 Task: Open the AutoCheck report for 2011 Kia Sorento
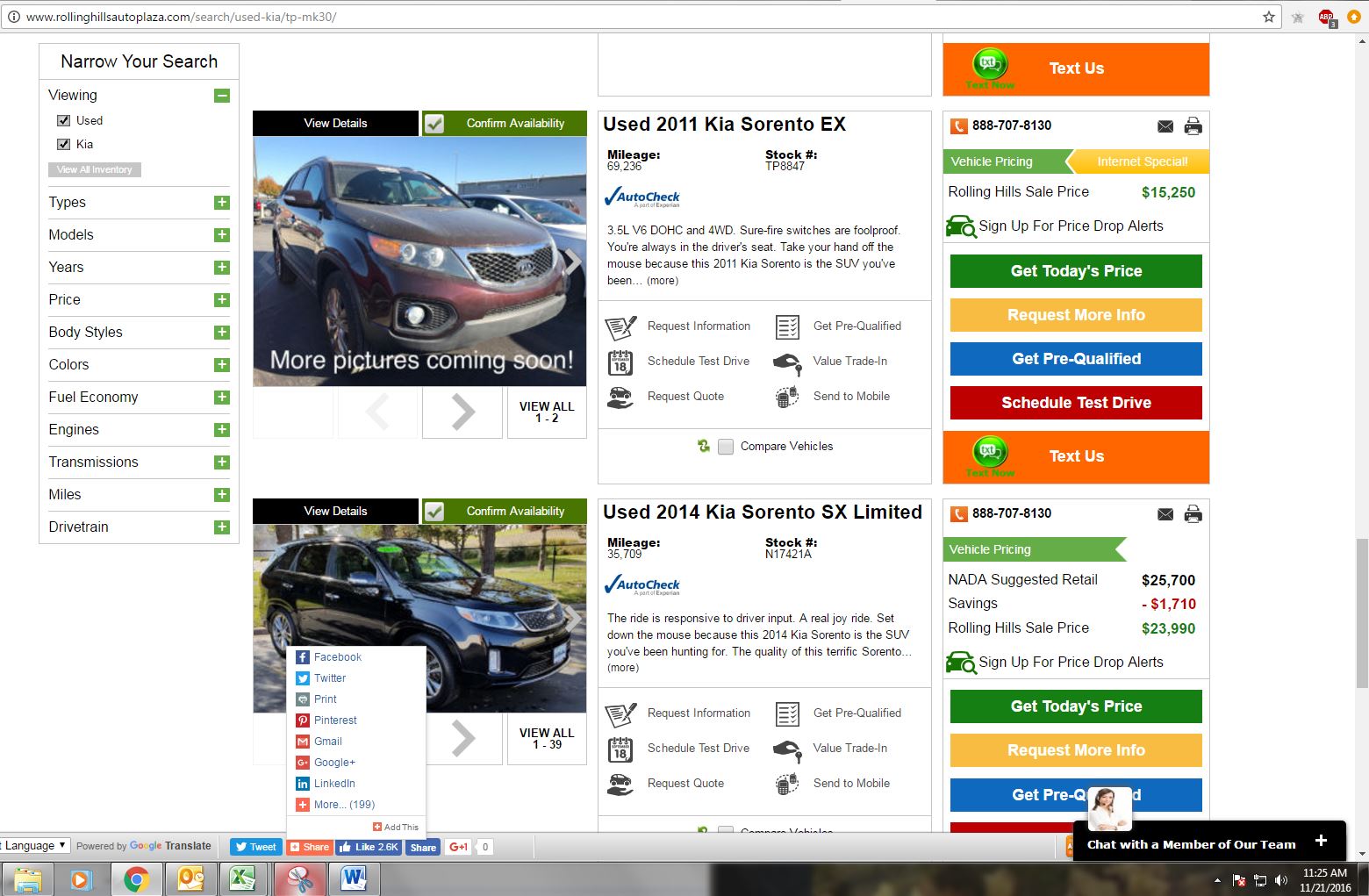point(642,197)
